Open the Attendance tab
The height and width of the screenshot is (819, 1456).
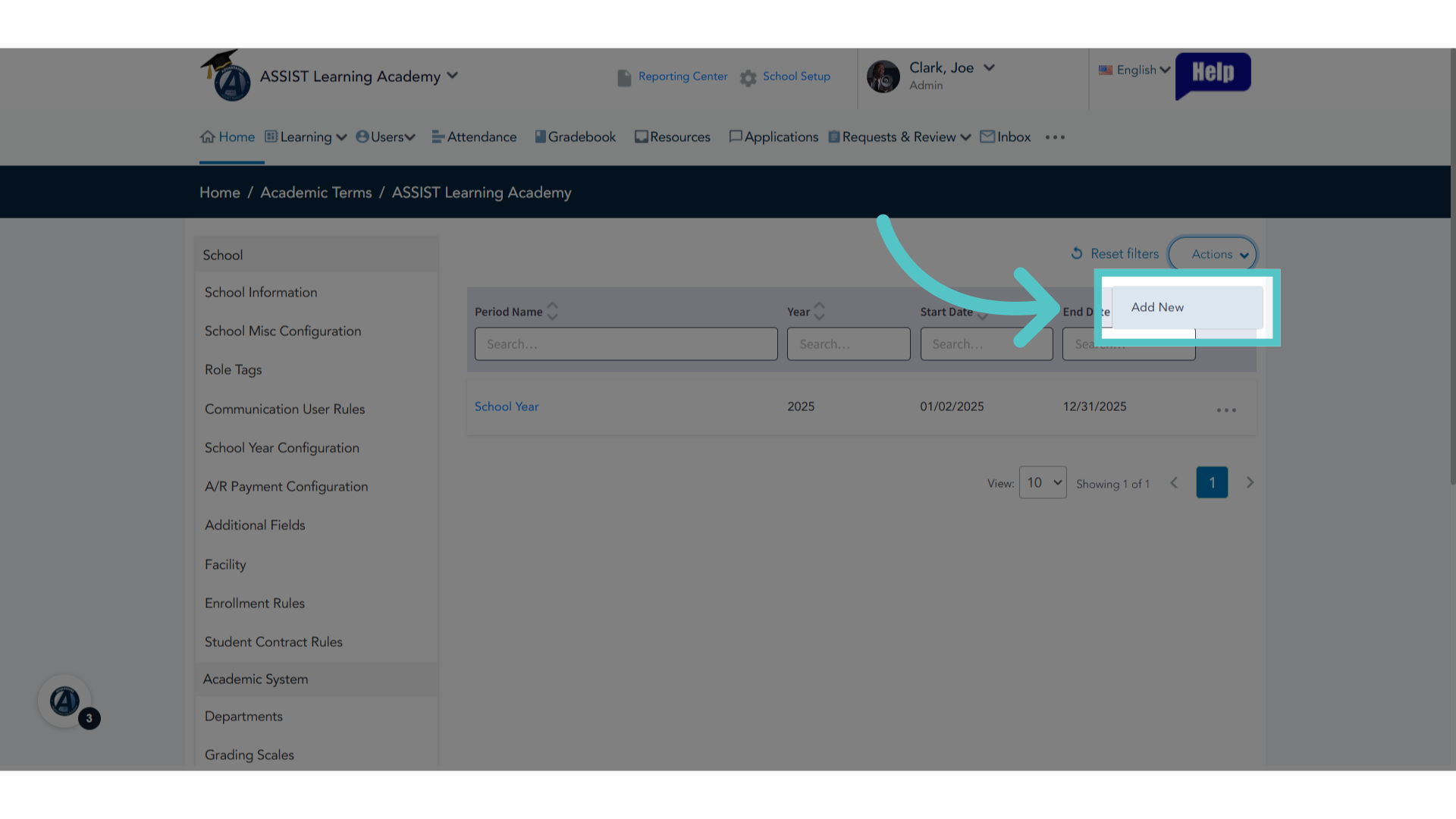pyautogui.click(x=474, y=136)
